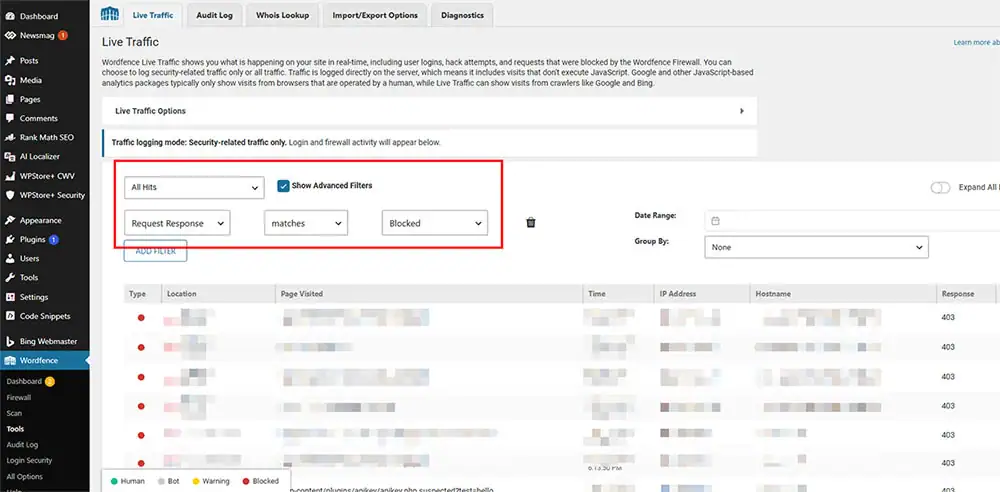
Task: Open the matches operator dropdown
Action: 306,223
